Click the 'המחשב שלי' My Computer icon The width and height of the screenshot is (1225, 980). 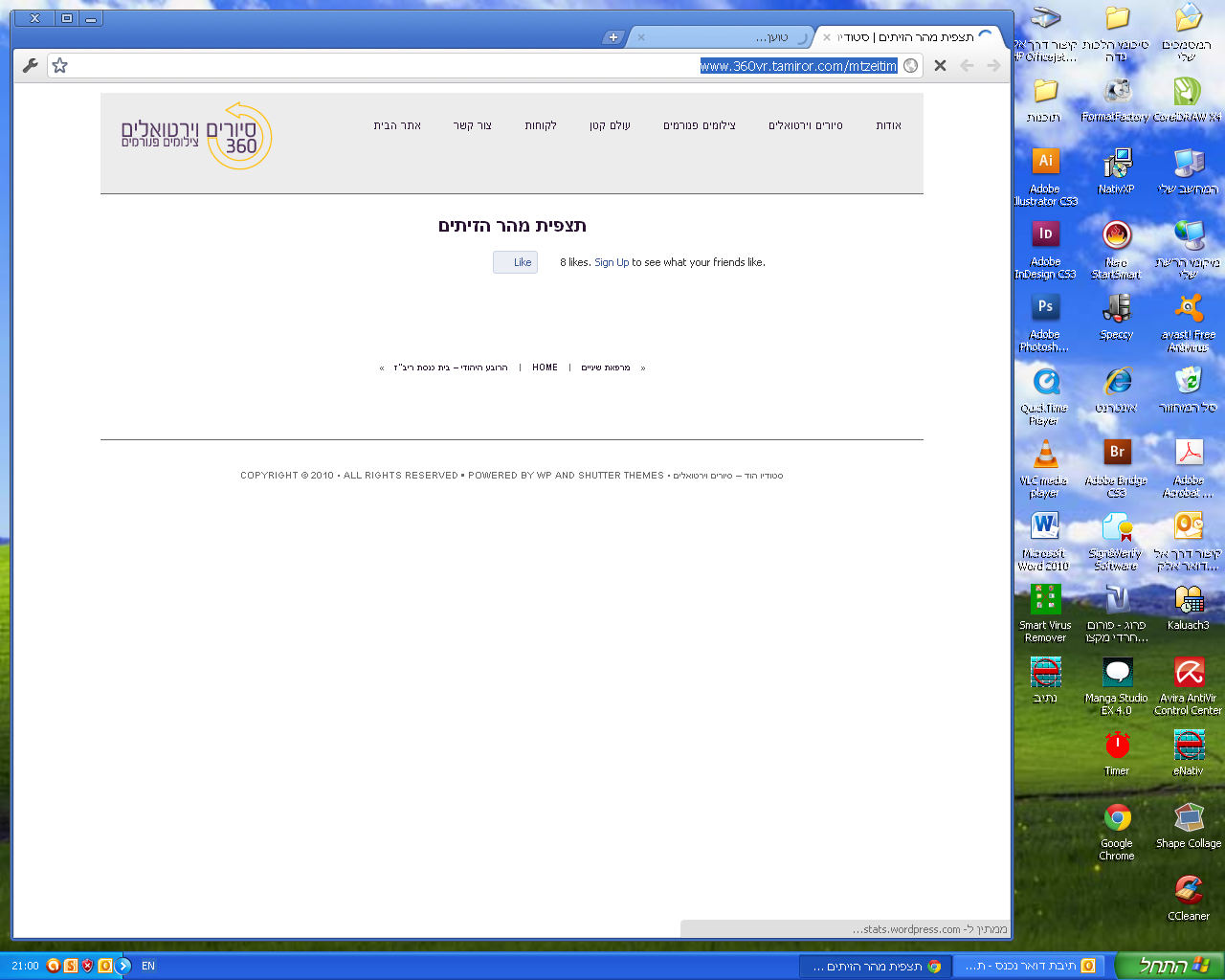pyautogui.click(x=1189, y=171)
